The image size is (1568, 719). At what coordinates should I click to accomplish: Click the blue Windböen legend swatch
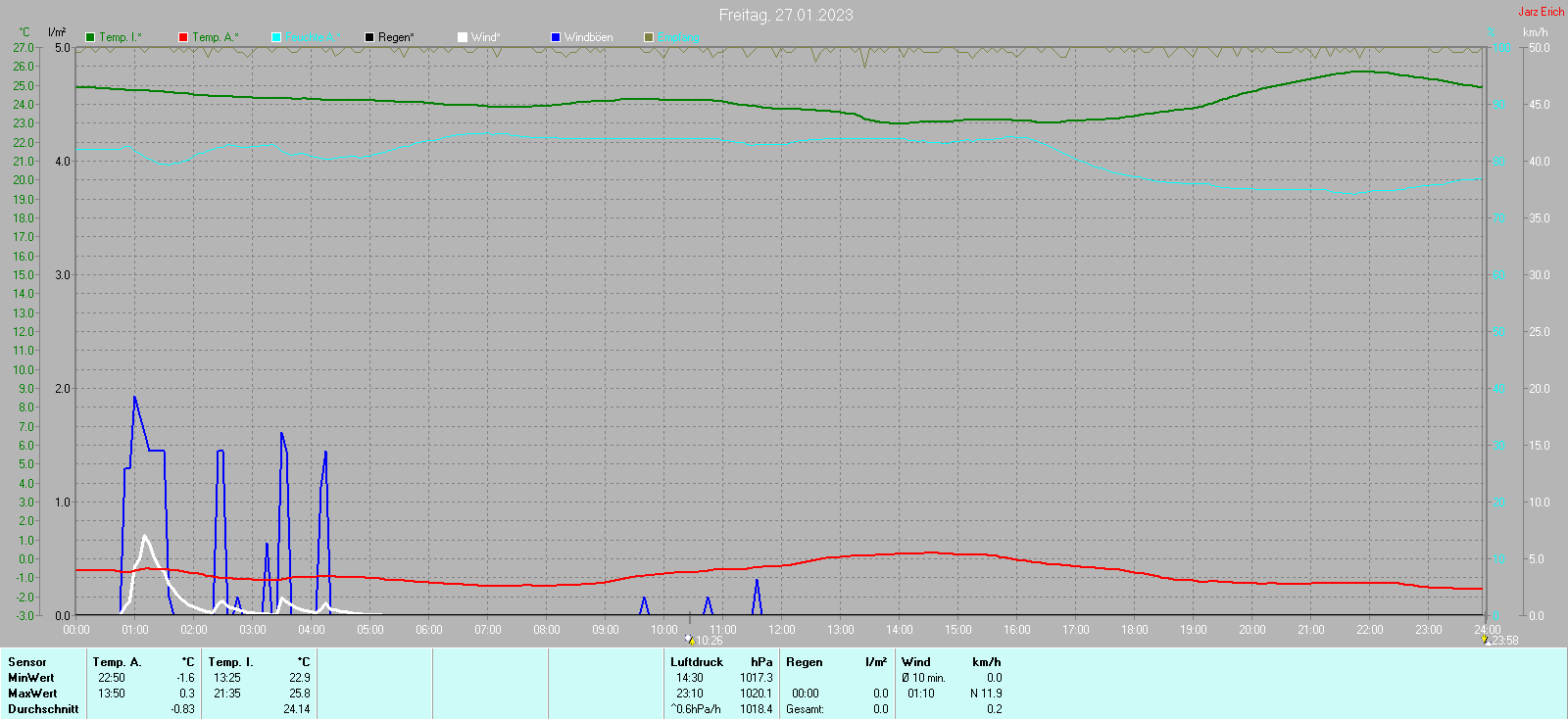click(x=556, y=37)
